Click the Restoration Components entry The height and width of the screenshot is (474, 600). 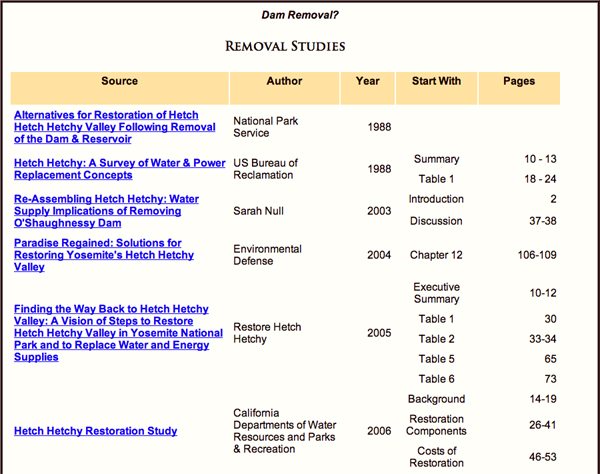coord(437,425)
